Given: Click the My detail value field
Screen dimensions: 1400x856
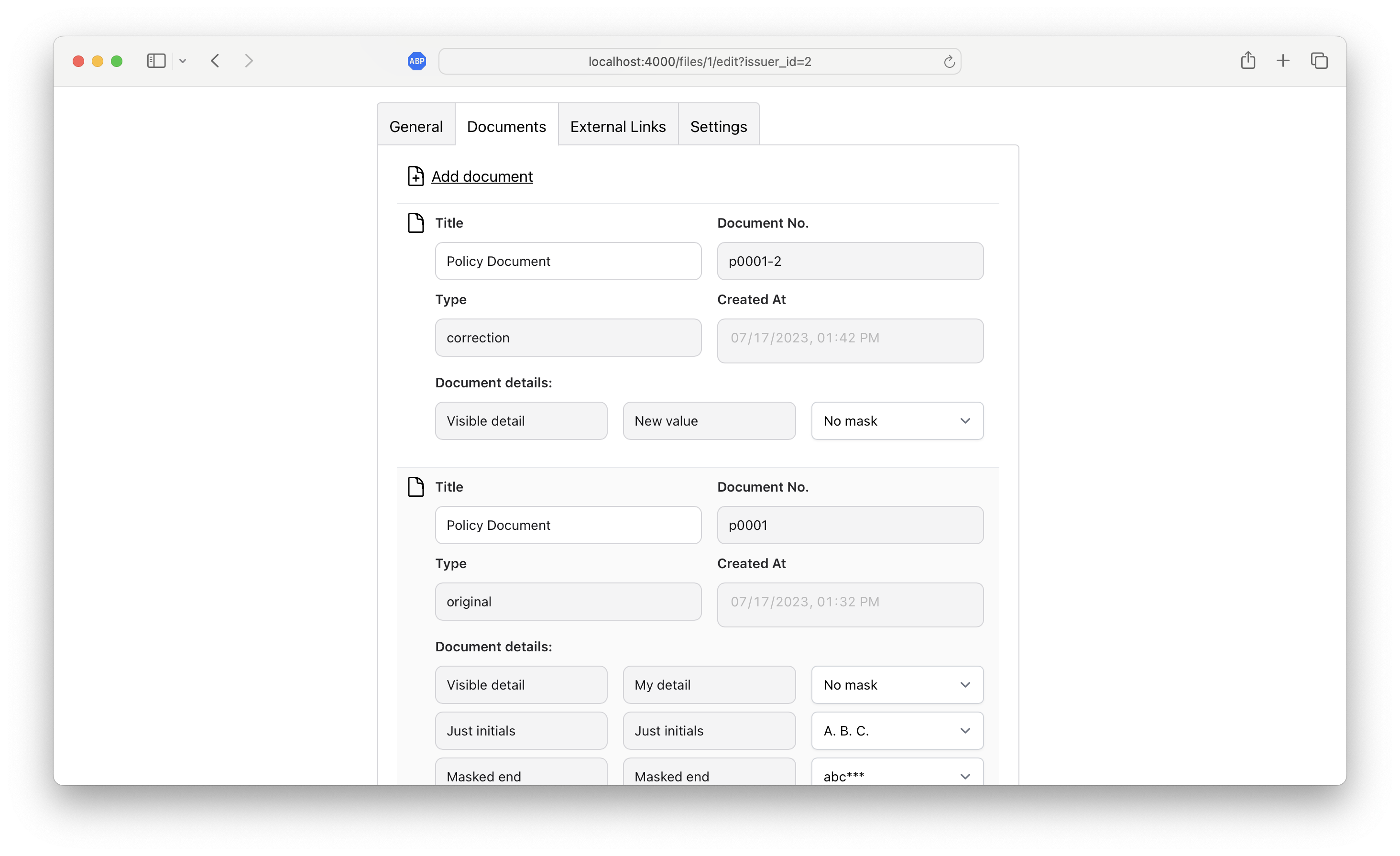Looking at the screenshot, I should coord(709,684).
